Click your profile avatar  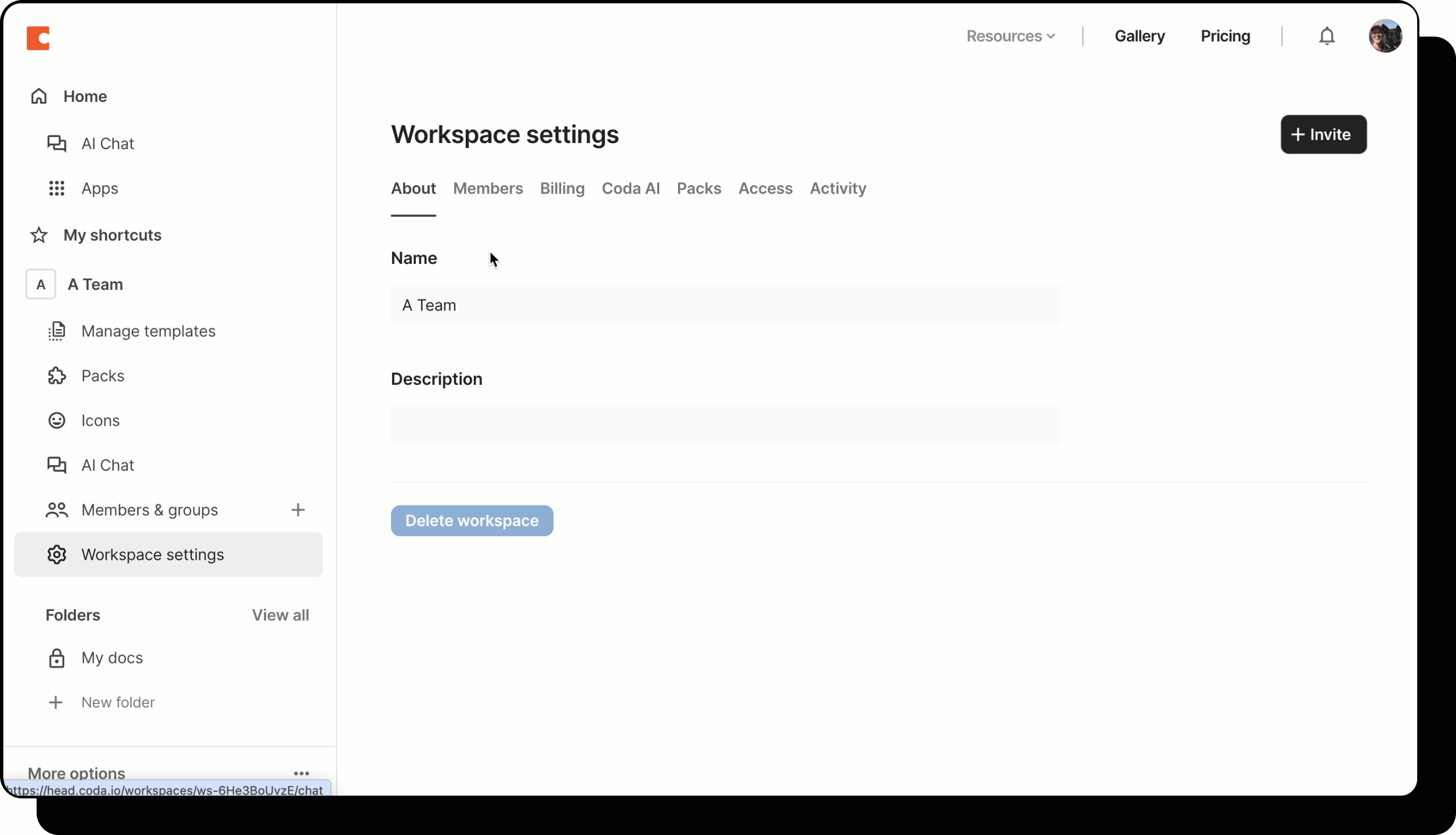(x=1385, y=36)
